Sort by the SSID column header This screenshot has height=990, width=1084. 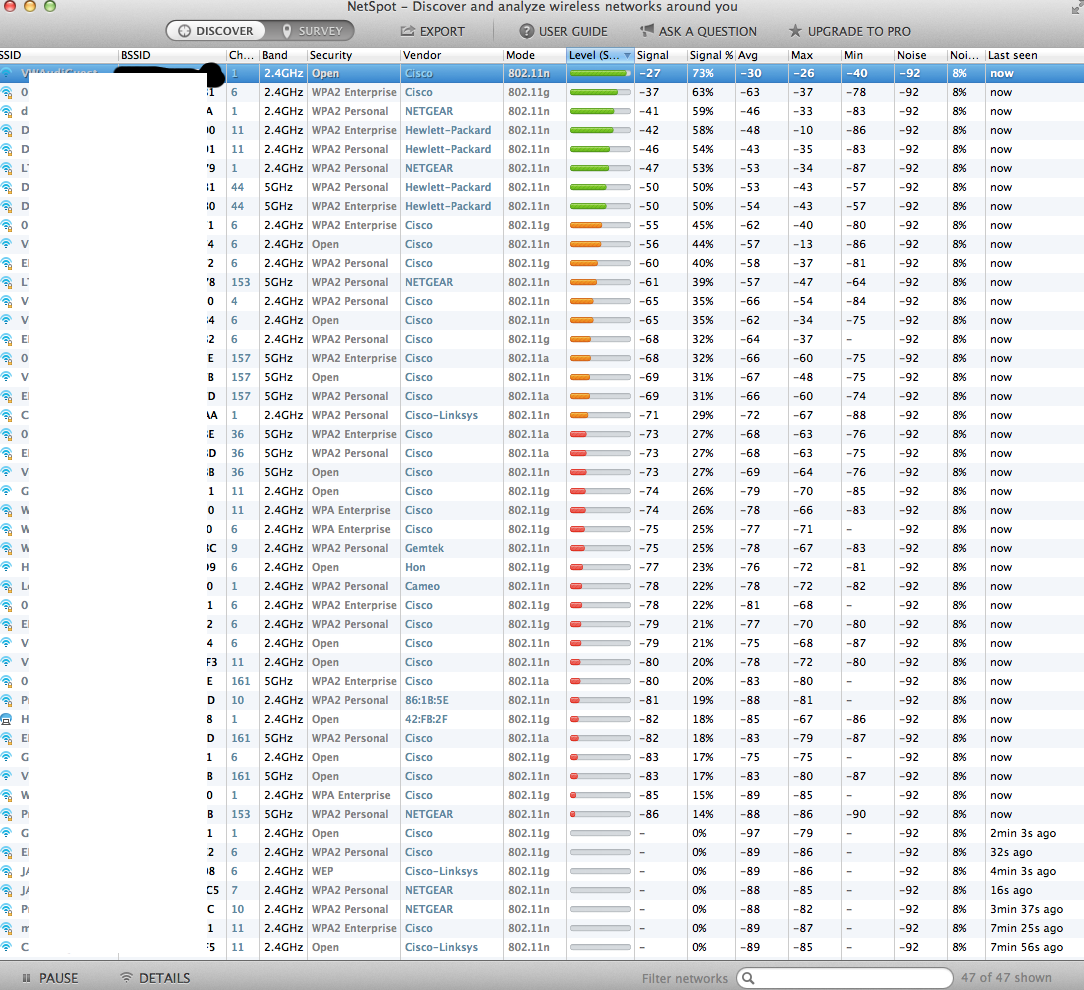click(59, 55)
